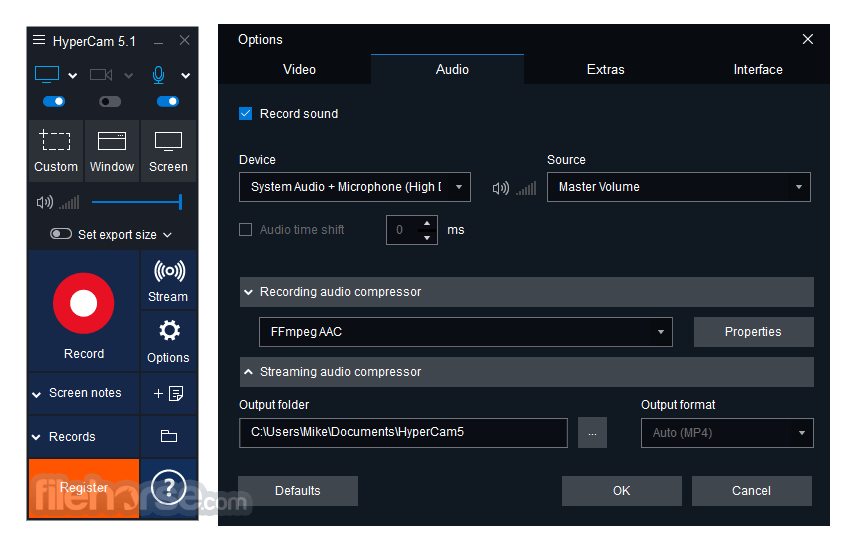Open screen source dropdown arrow
This screenshot has height=546, width=853.
pos(72,76)
